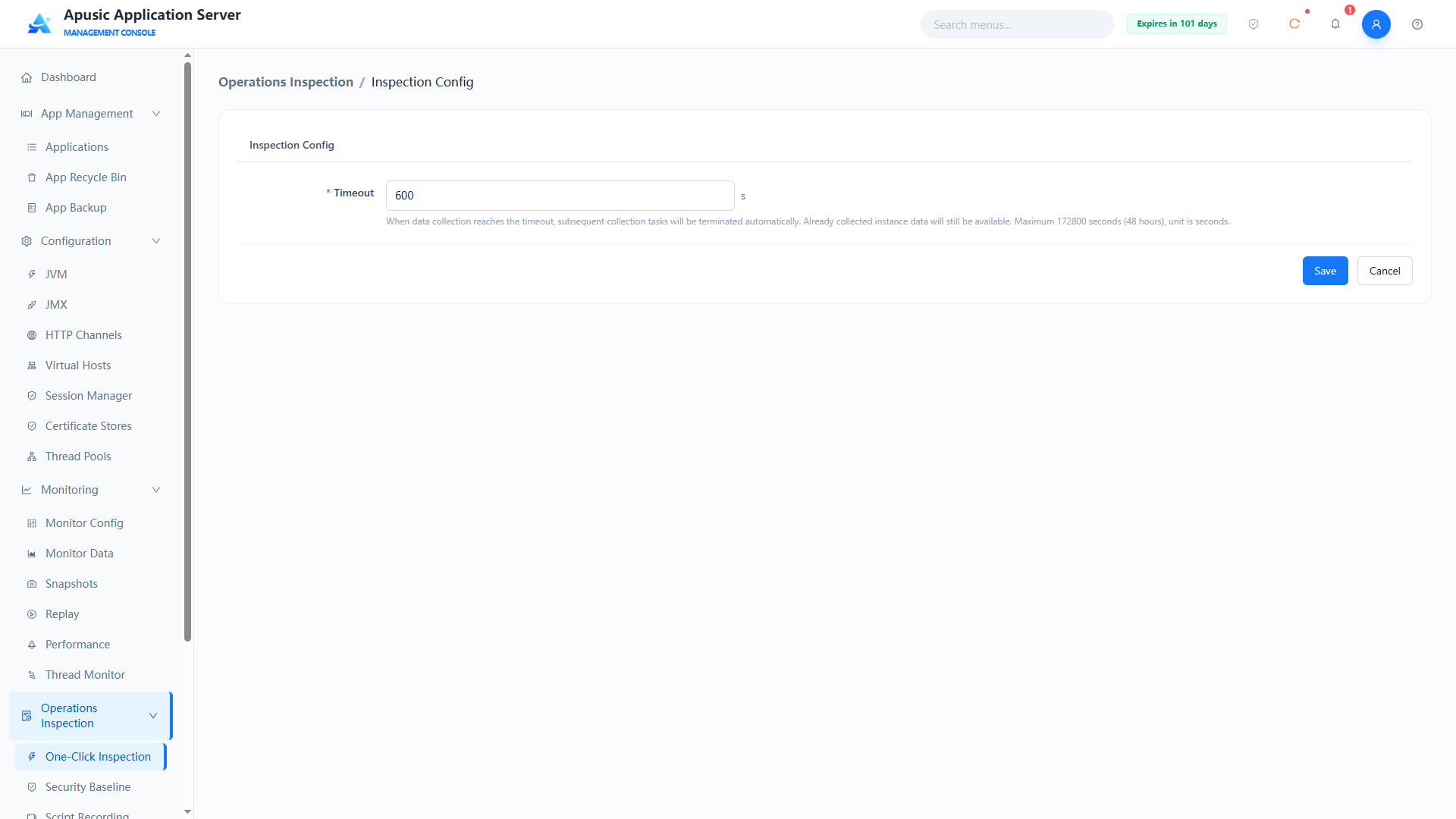Click the Configuration gear icon

click(27, 241)
